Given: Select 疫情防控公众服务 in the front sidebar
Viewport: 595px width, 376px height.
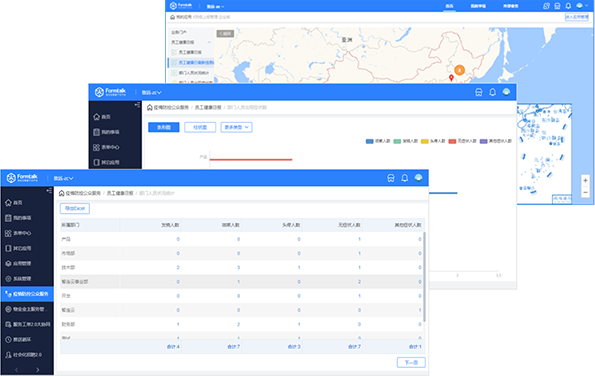Looking at the screenshot, I should pyautogui.click(x=27, y=294).
